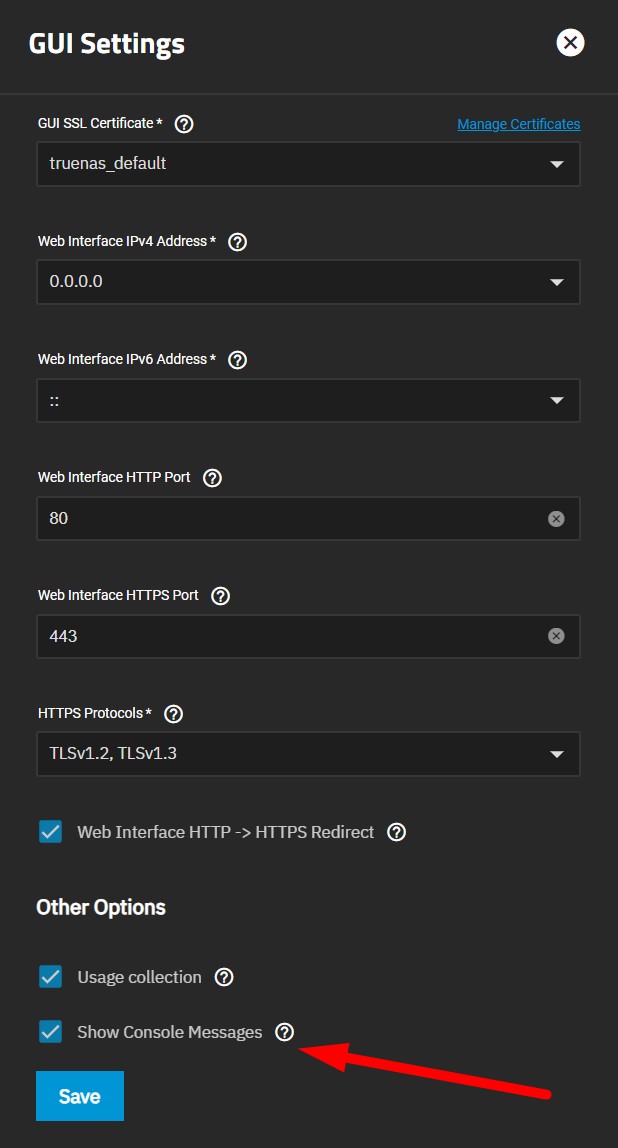Open help icon next to HTTPS Port
The width and height of the screenshot is (618, 1148).
(x=220, y=596)
